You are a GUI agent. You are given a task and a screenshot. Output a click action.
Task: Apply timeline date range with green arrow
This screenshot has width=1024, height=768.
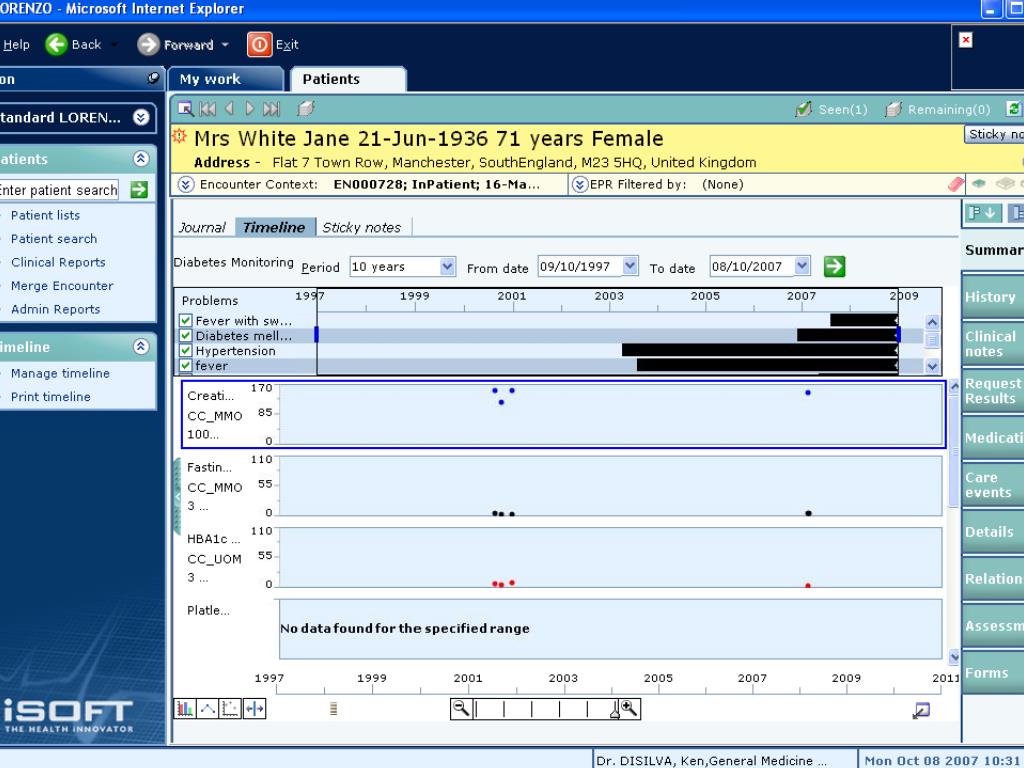point(834,266)
